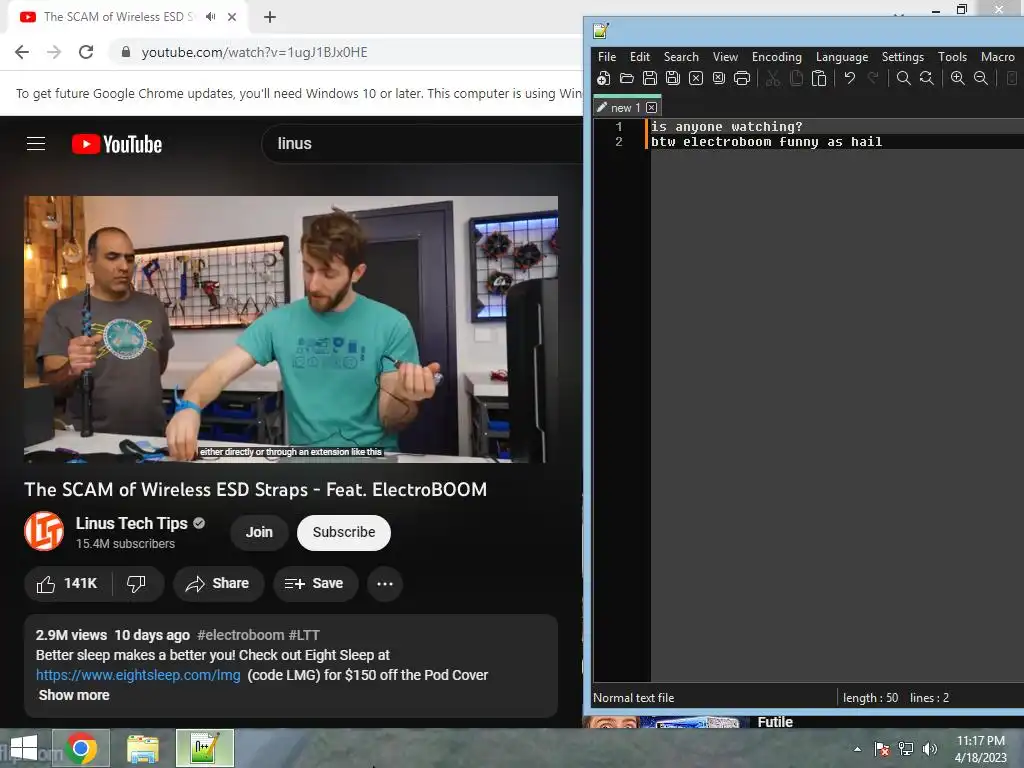The height and width of the screenshot is (768, 1024).
Task: Open File Explorer from the taskbar
Action: (x=142, y=748)
